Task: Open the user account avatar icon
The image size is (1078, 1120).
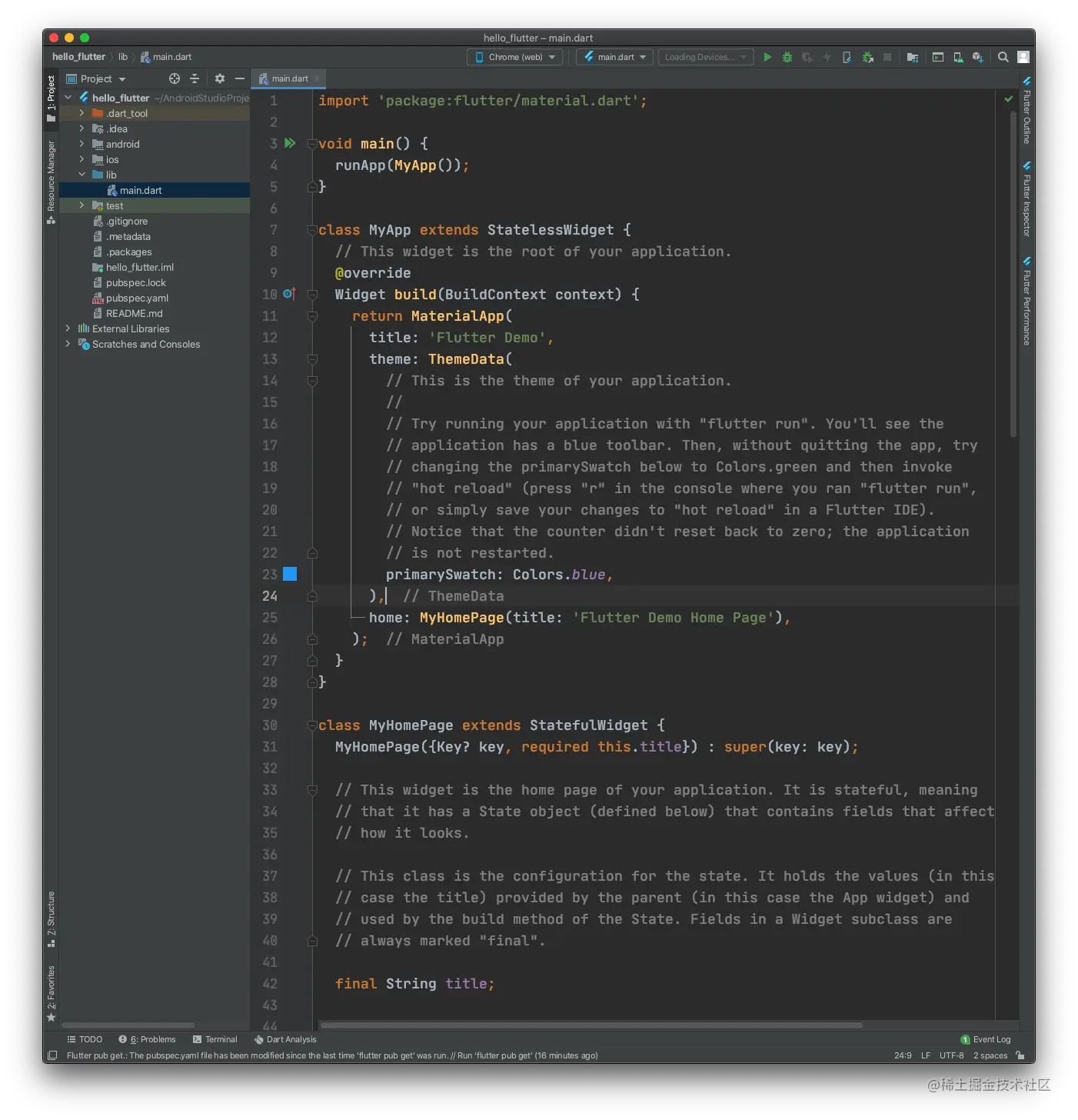Action: click(1023, 57)
